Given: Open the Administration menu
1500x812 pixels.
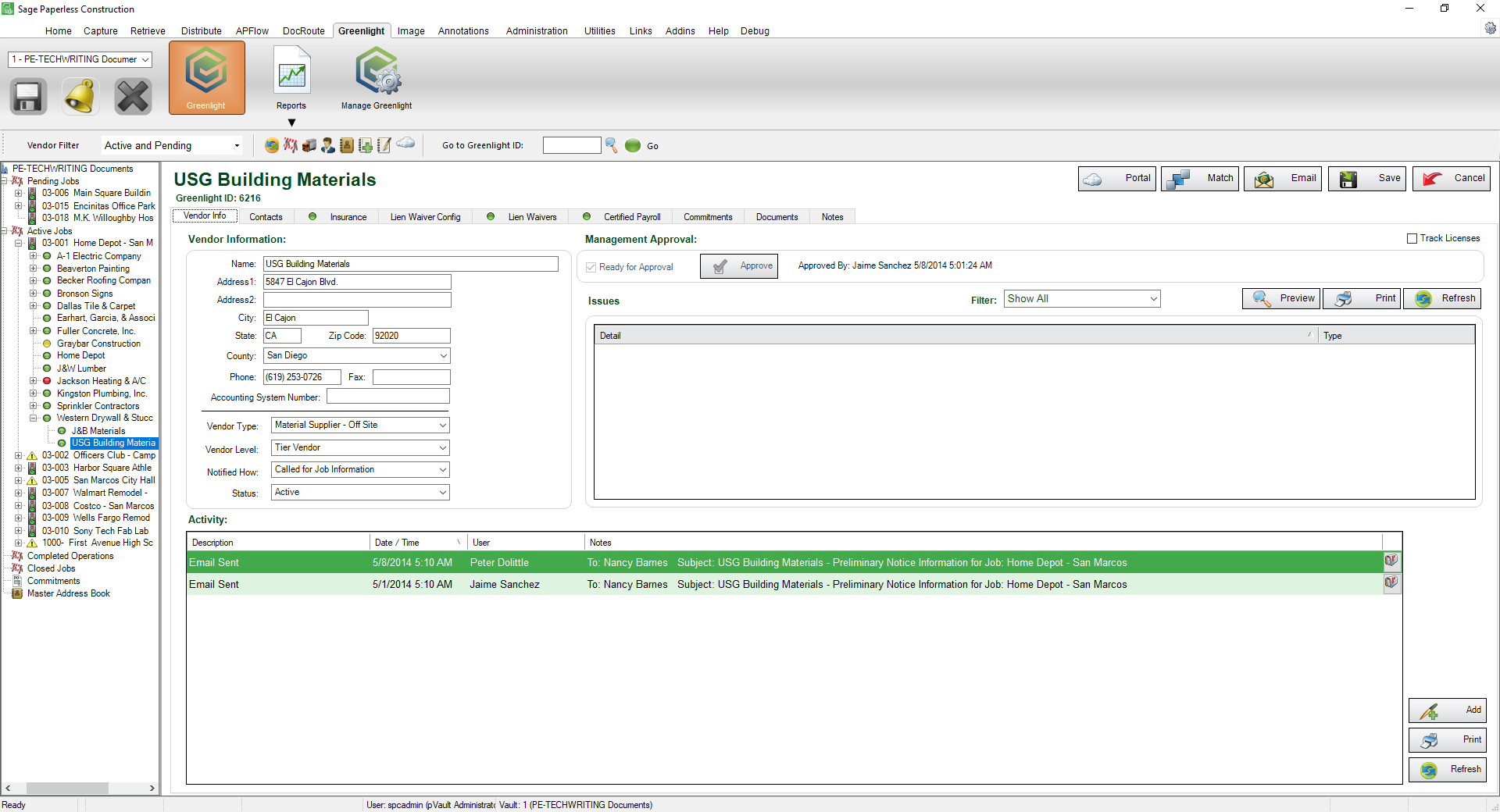Looking at the screenshot, I should coord(537,31).
